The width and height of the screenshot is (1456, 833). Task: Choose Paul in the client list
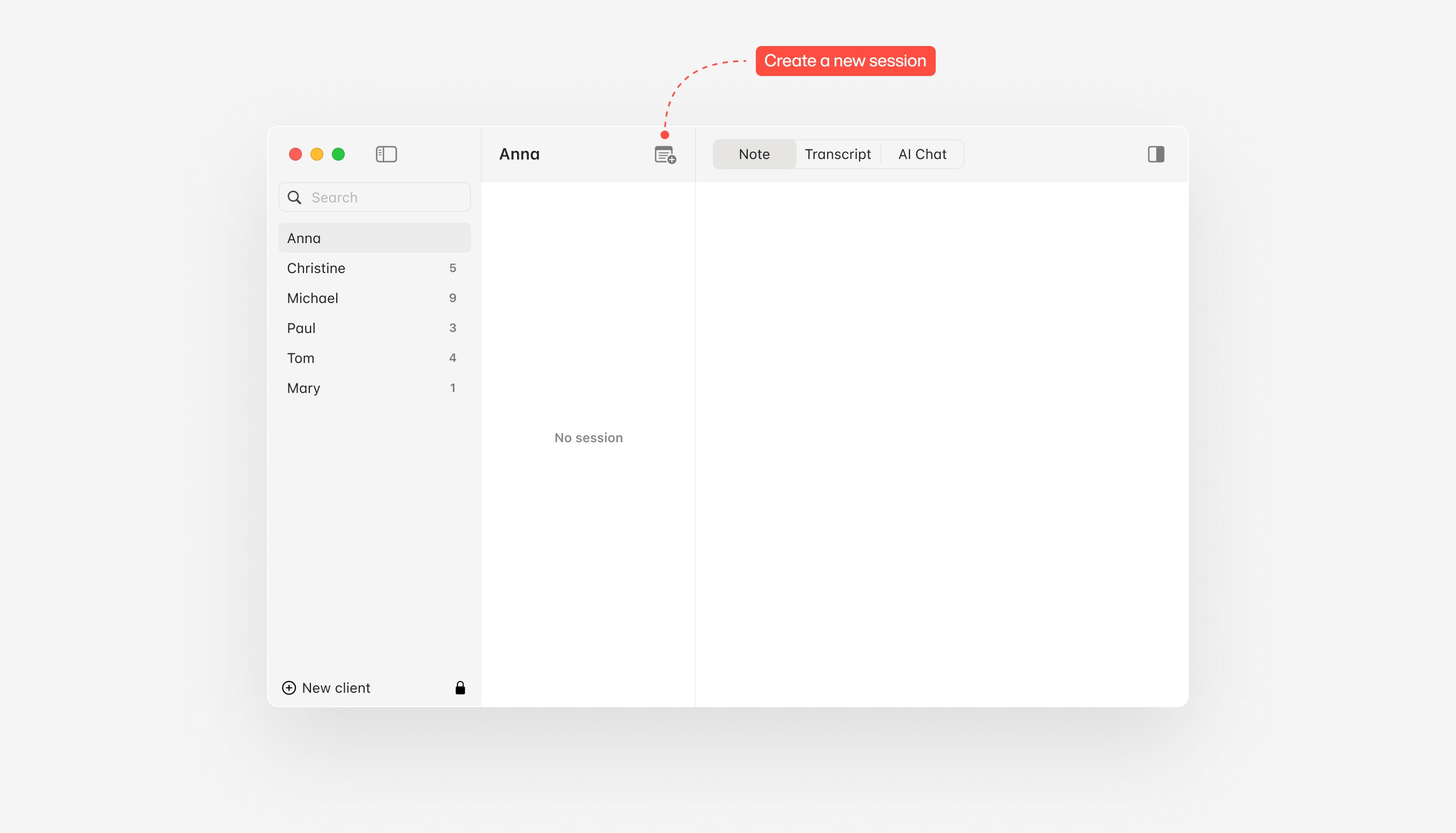[x=374, y=328]
